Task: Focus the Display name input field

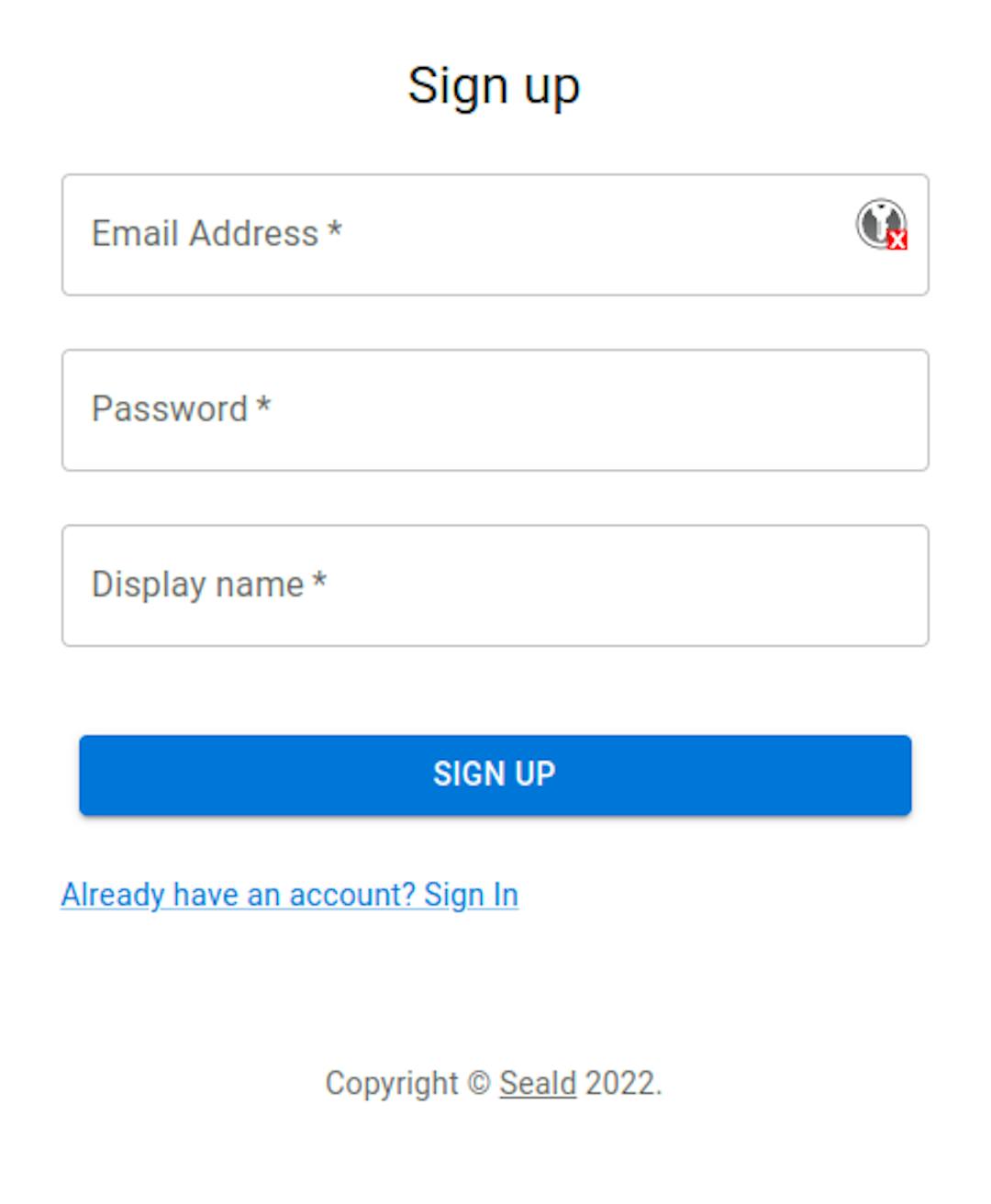Action: pyautogui.click(x=495, y=585)
